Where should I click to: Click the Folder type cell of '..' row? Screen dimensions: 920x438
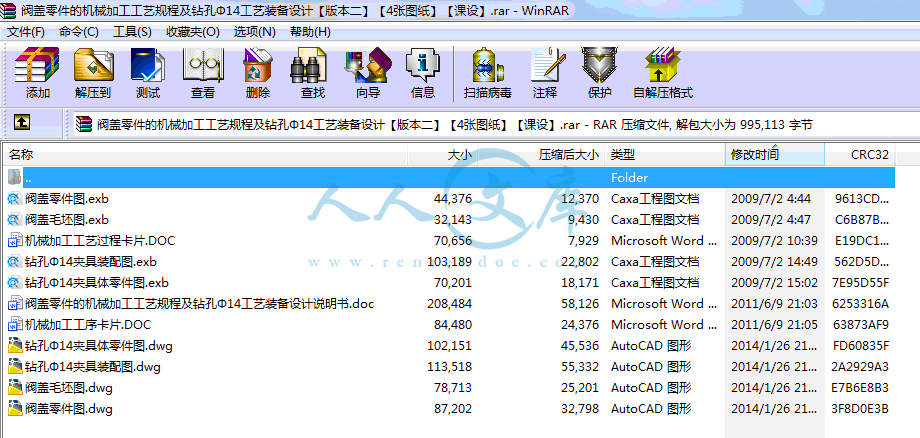[630, 177]
